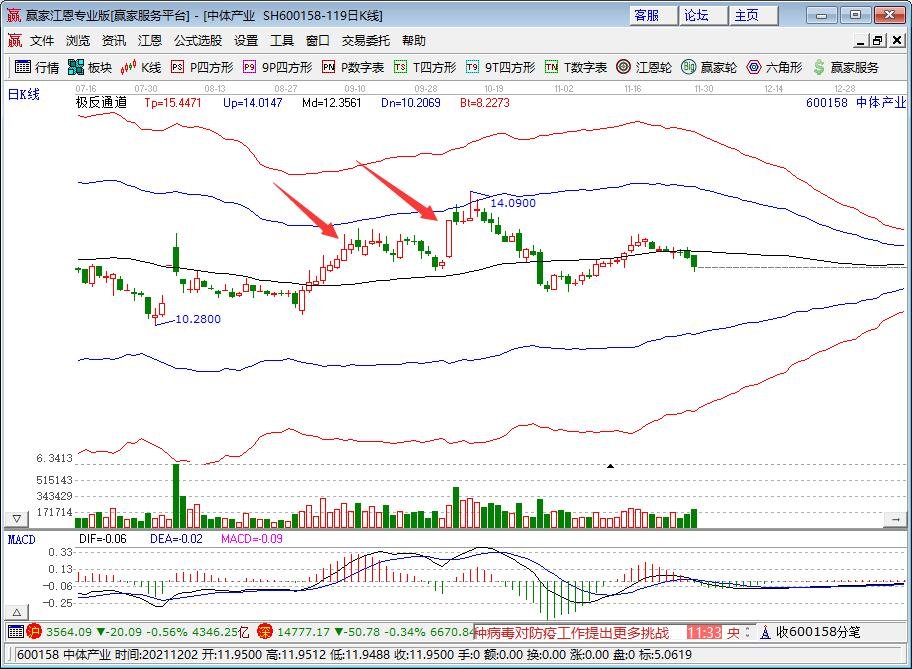The width and height of the screenshot is (912, 669).
Task: Click the 600158 中体产业 stock label
Action: pos(856,102)
